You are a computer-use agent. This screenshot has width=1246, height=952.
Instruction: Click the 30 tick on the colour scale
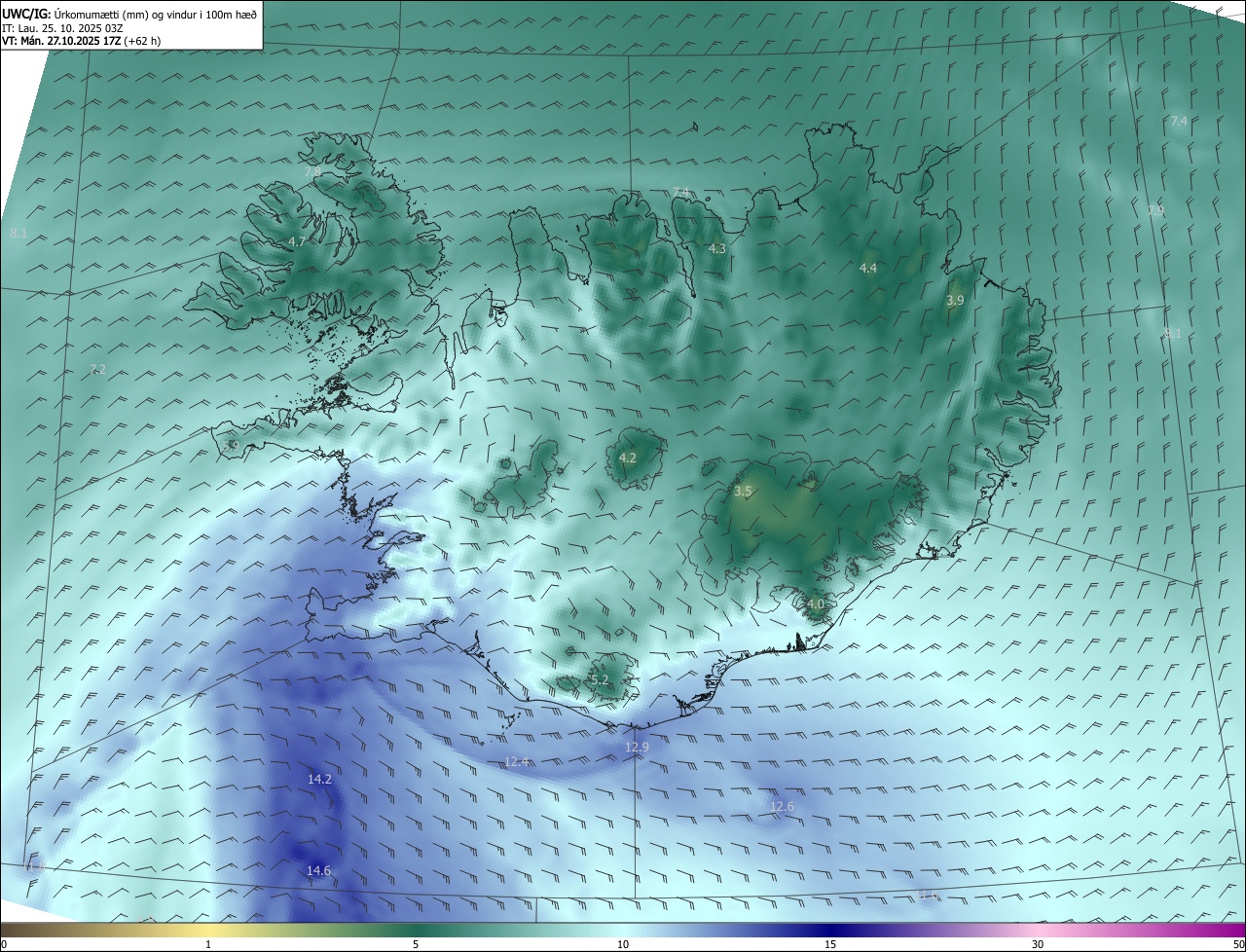(1038, 944)
